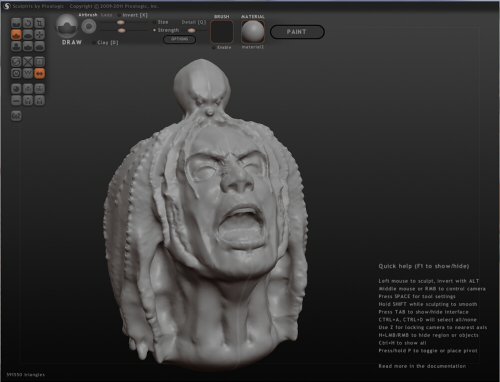Click the Open file icon
The image size is (500, 382).
point(28,100)
